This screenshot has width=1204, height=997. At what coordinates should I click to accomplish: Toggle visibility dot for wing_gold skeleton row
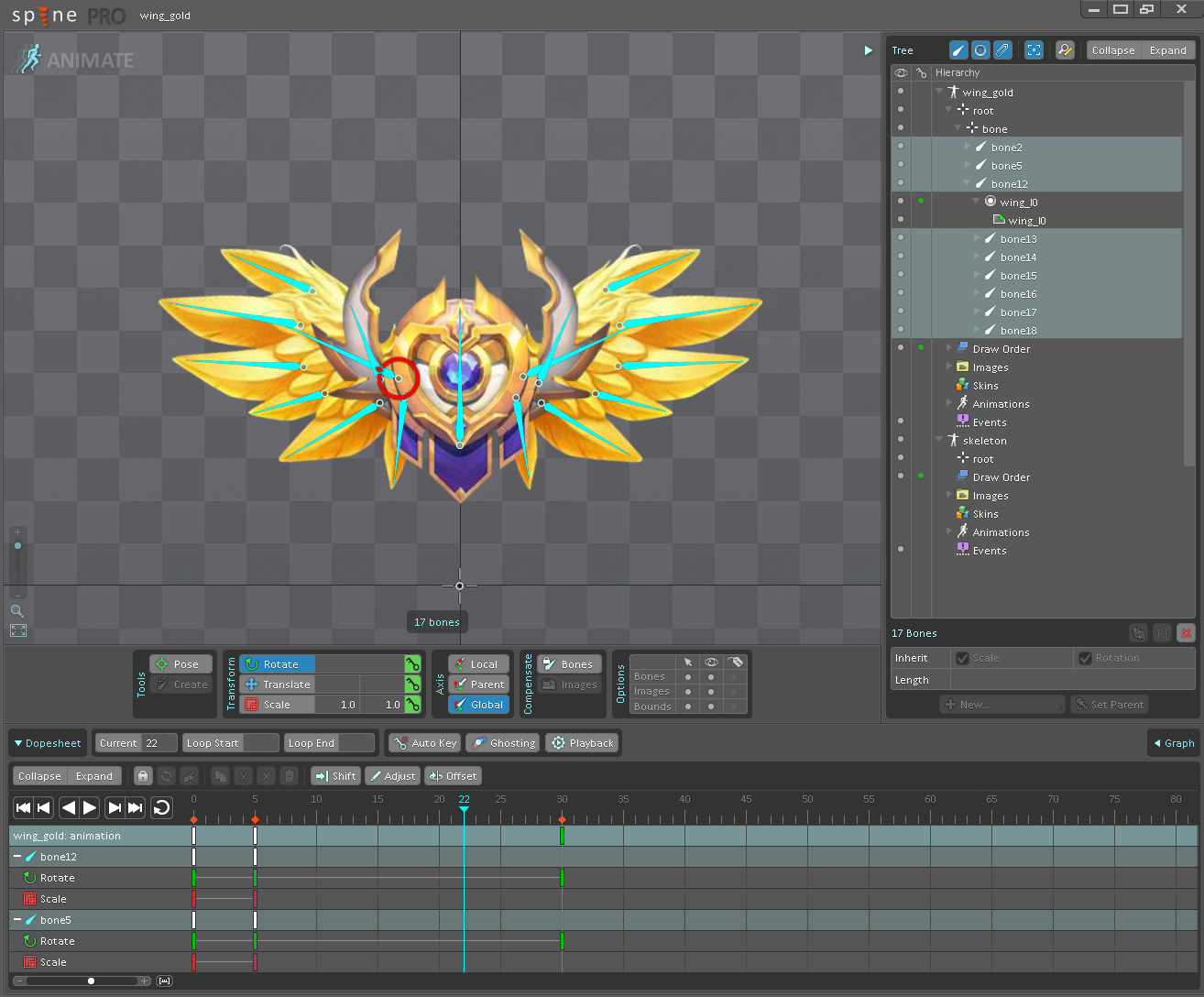[901, 91]
